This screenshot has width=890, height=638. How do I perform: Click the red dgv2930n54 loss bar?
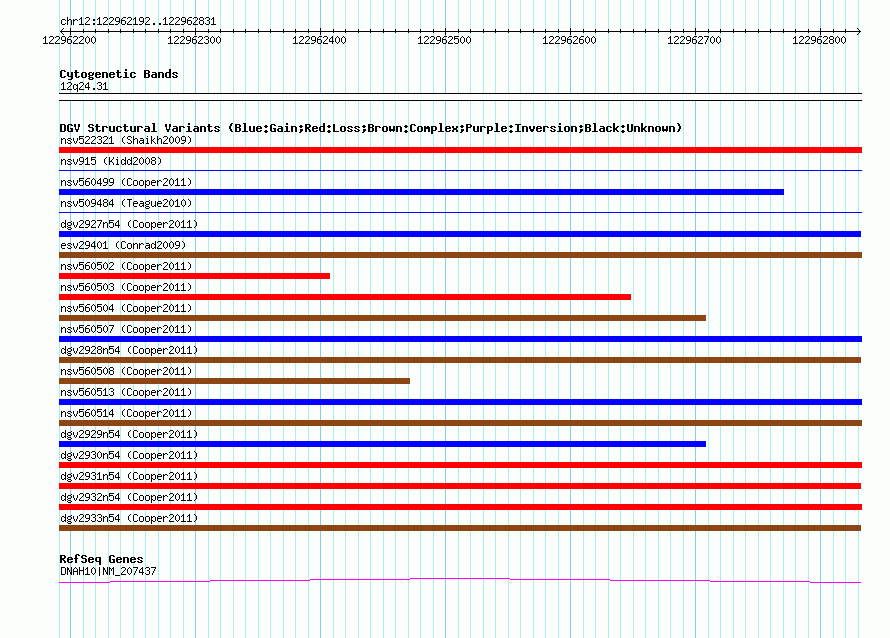click(x=460, y=465)
